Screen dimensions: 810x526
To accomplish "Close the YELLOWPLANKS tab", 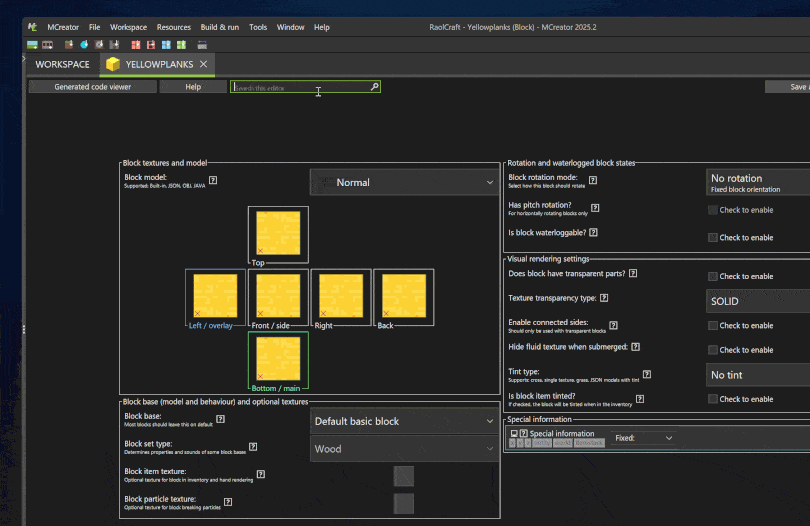I will tap(204, 64).
